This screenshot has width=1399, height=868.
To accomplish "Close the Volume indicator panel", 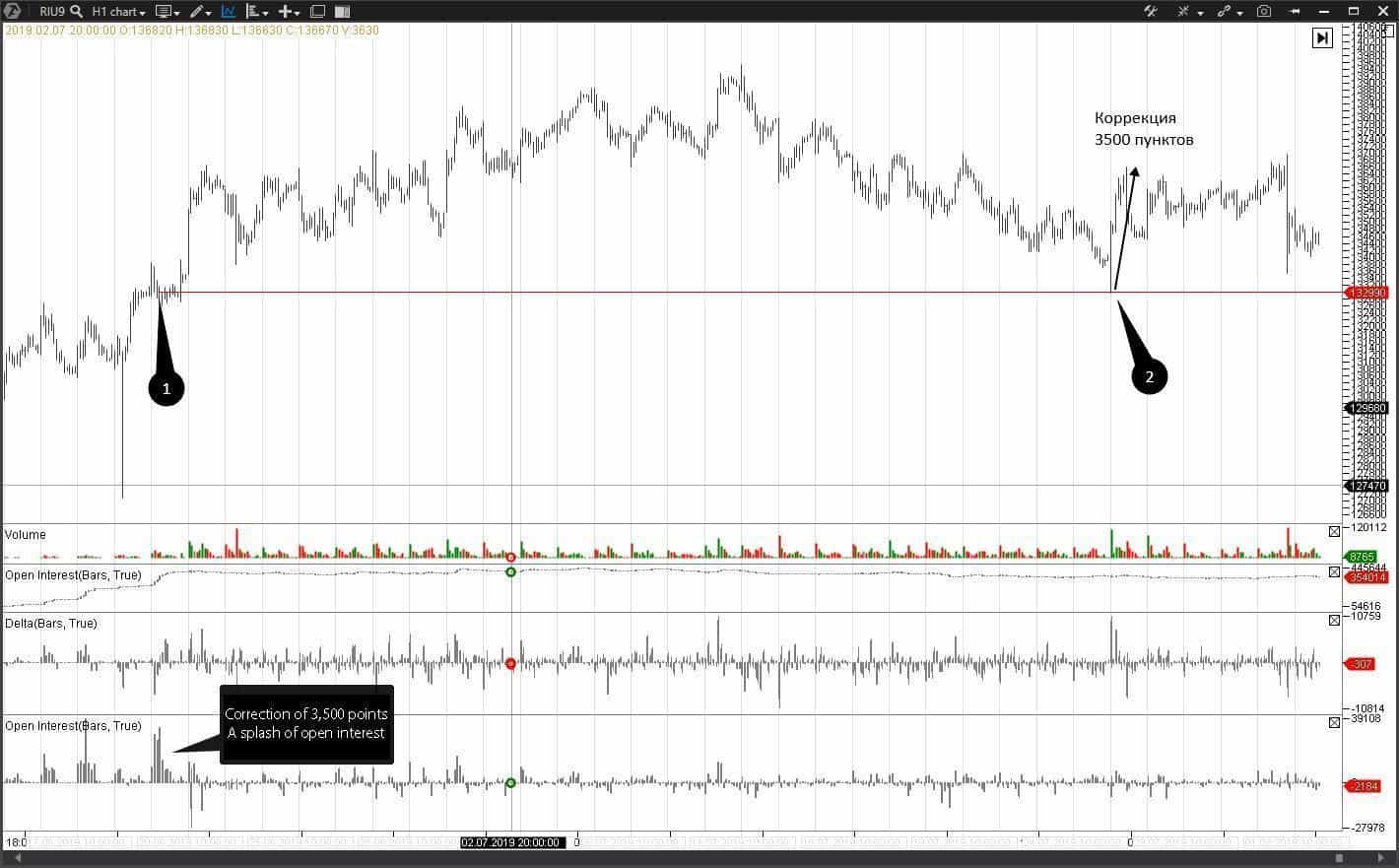I will click(1334, 532).
